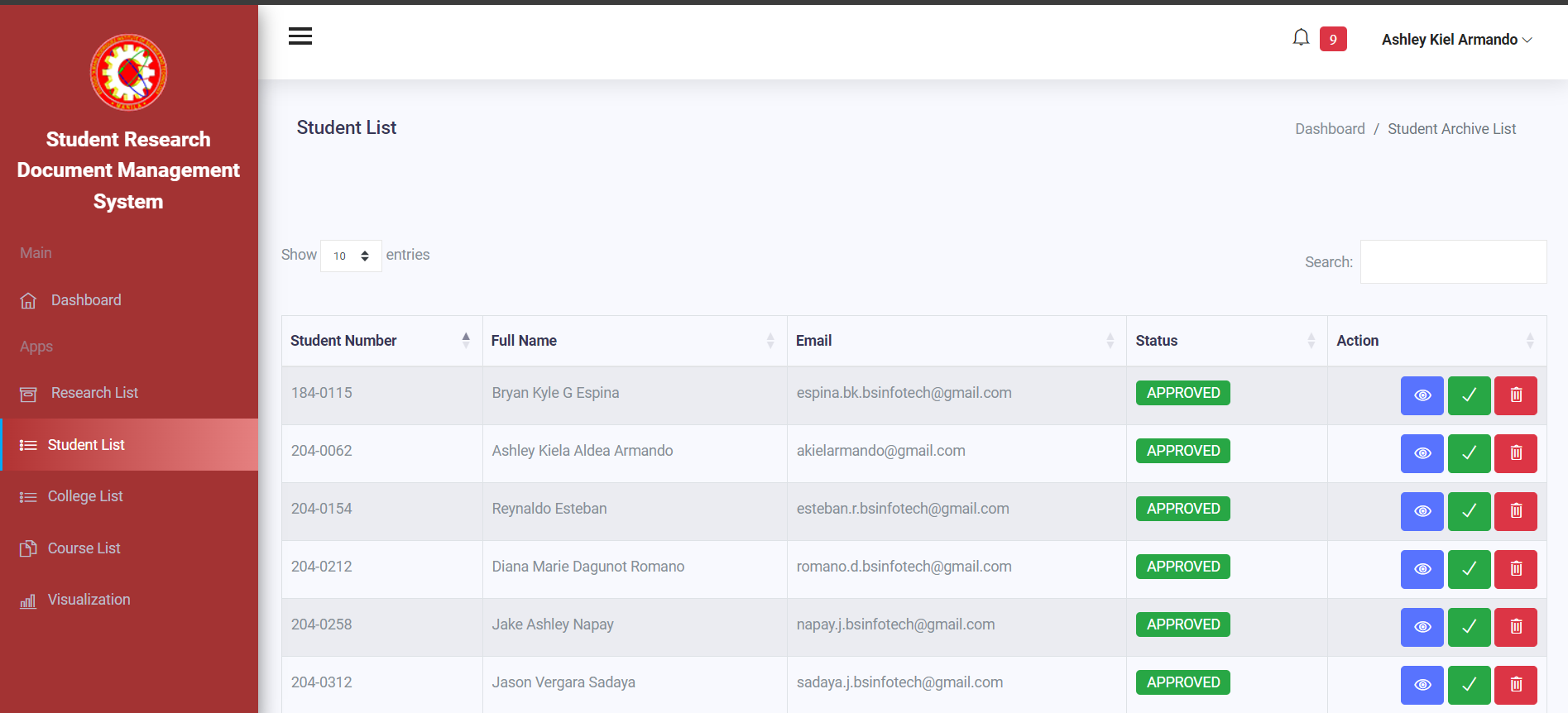The width and height of the screenshot is (1568, 713).
Task: Delete Reynaldo Esteban's record
Action: 1516,511
